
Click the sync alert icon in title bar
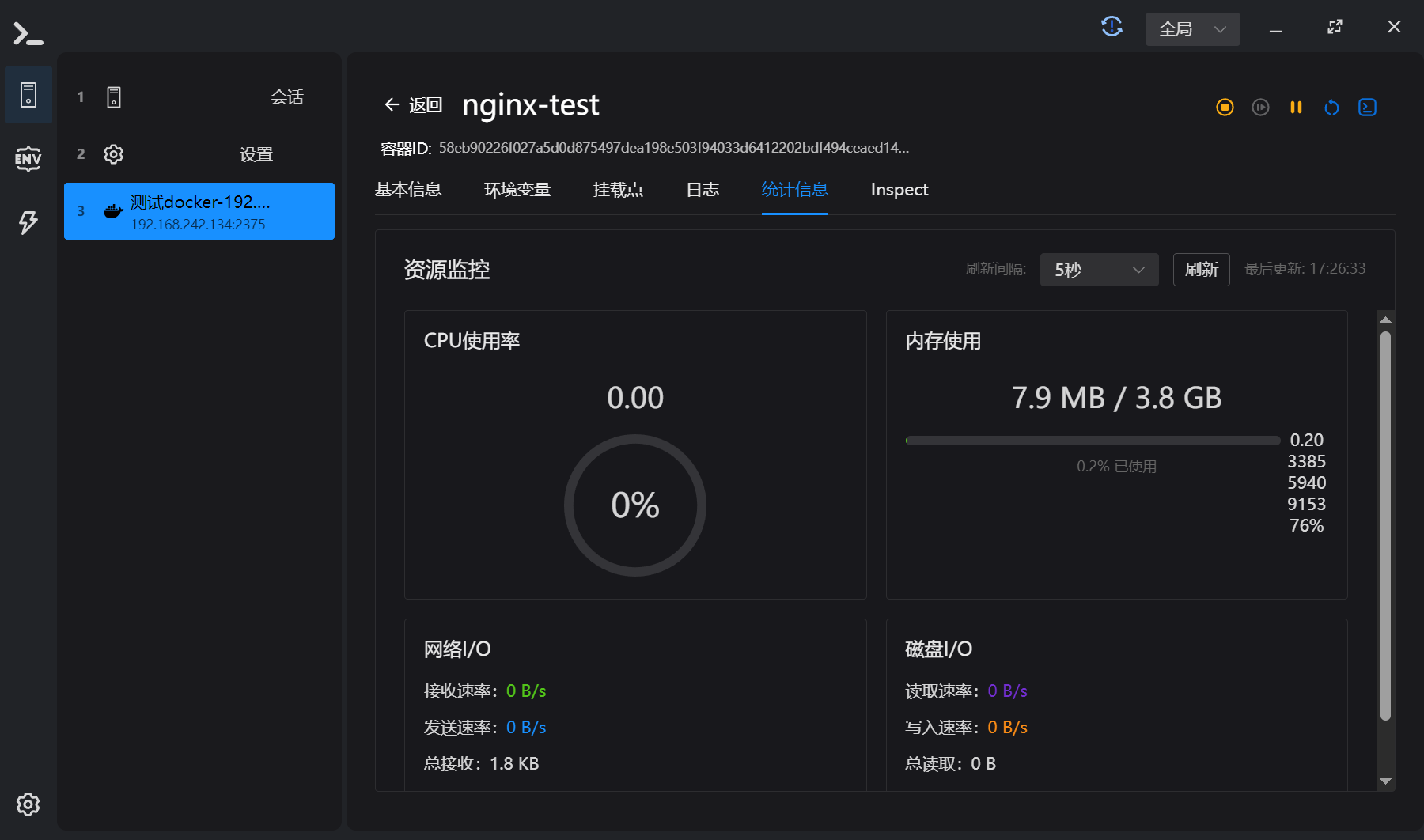(1112, 28)
